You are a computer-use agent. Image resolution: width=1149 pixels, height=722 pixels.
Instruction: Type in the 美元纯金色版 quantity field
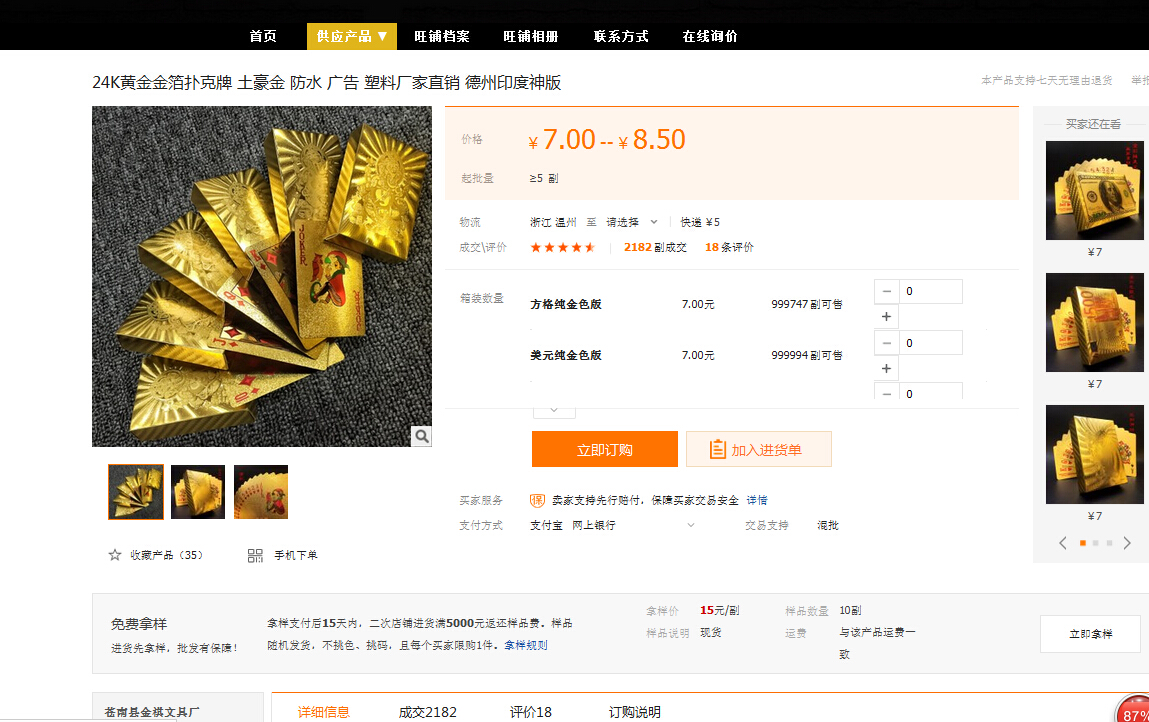[930, 343]
